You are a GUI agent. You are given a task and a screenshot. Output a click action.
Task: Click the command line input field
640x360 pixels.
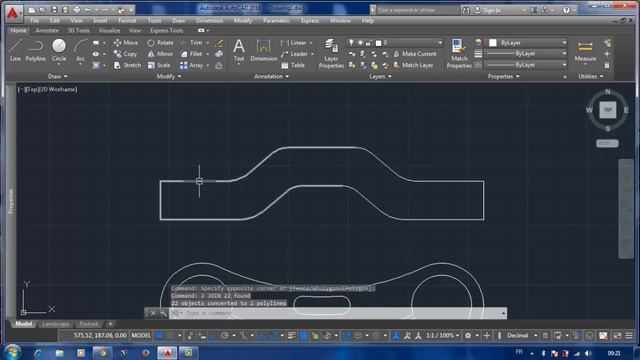pyautogui.click(x=339, y=313)
